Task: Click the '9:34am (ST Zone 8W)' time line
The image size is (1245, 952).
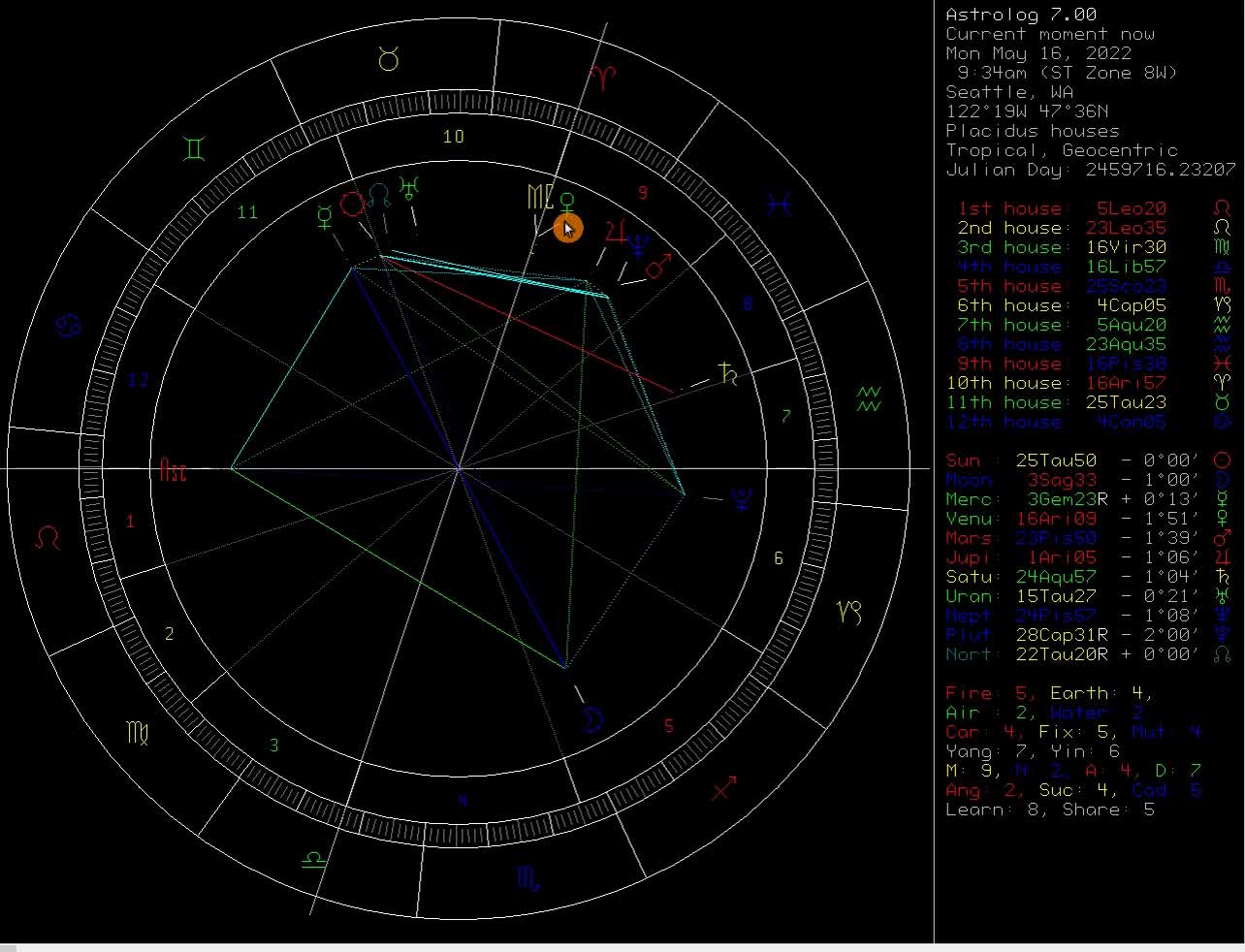Action: pyautogui.click(x=1067, y=73)
